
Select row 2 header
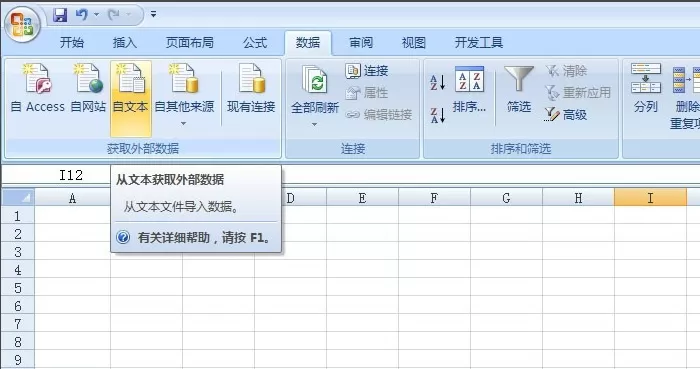coord(18,234)
